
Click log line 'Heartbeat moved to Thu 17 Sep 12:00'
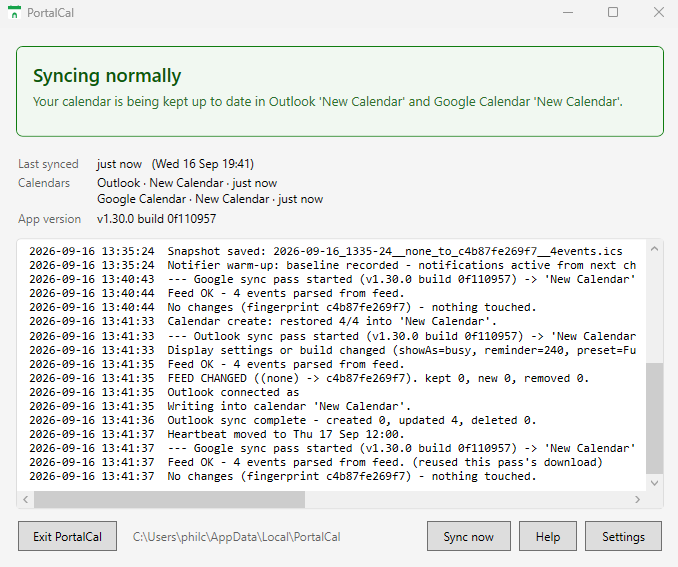click(217, 434)
